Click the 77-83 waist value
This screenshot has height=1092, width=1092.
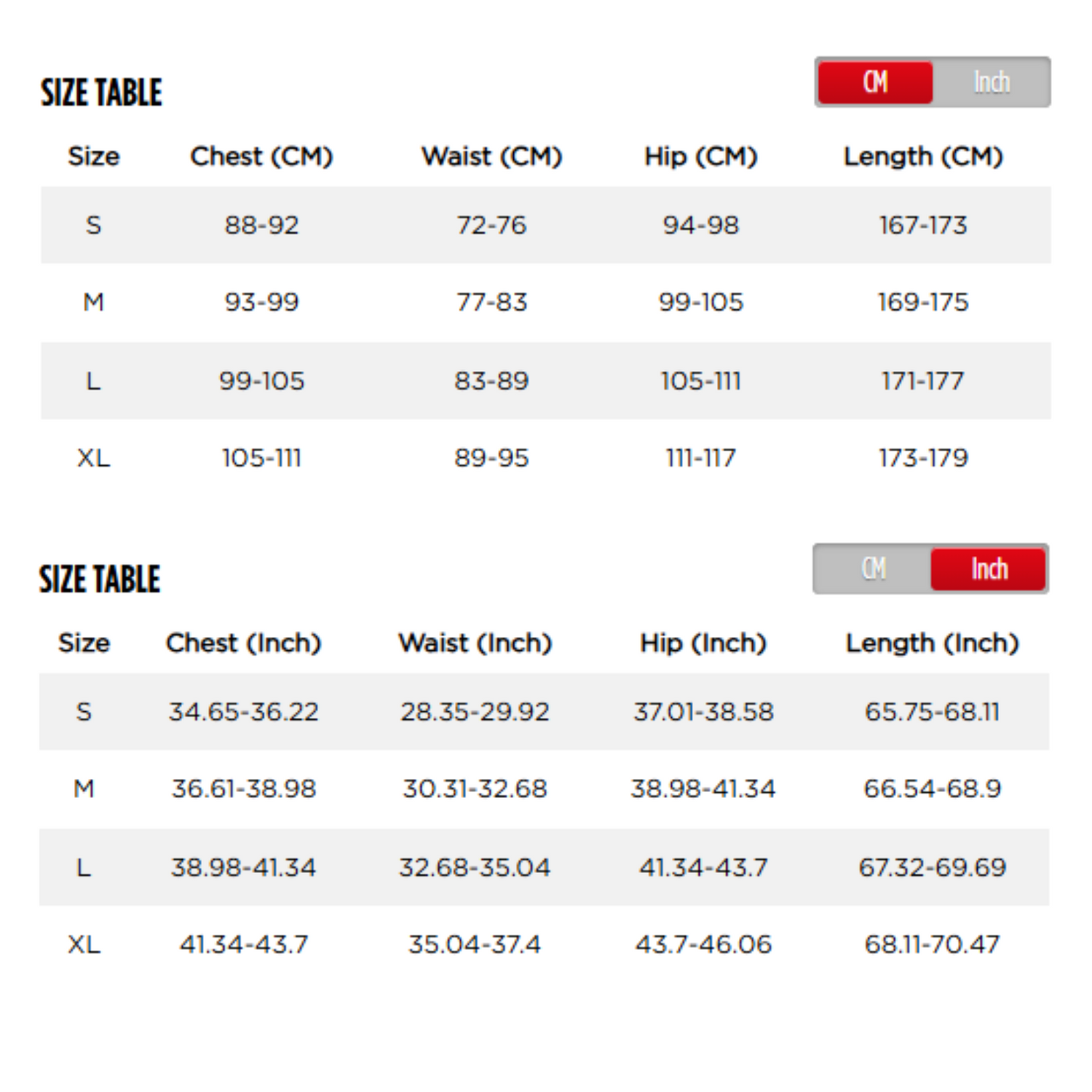pos(491,302)
